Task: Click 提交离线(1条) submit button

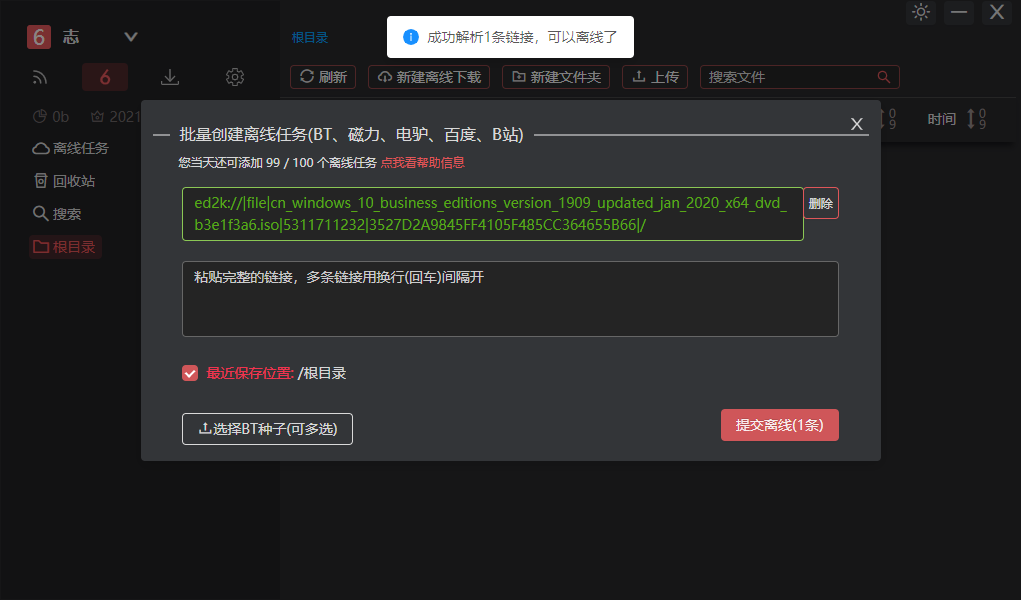Action: [779, 425]
